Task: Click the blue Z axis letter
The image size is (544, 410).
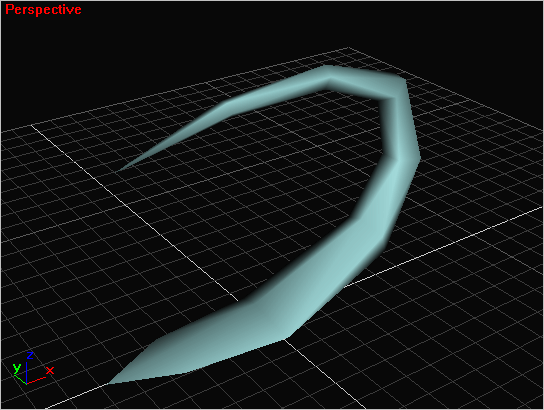Action: [30, 355]
